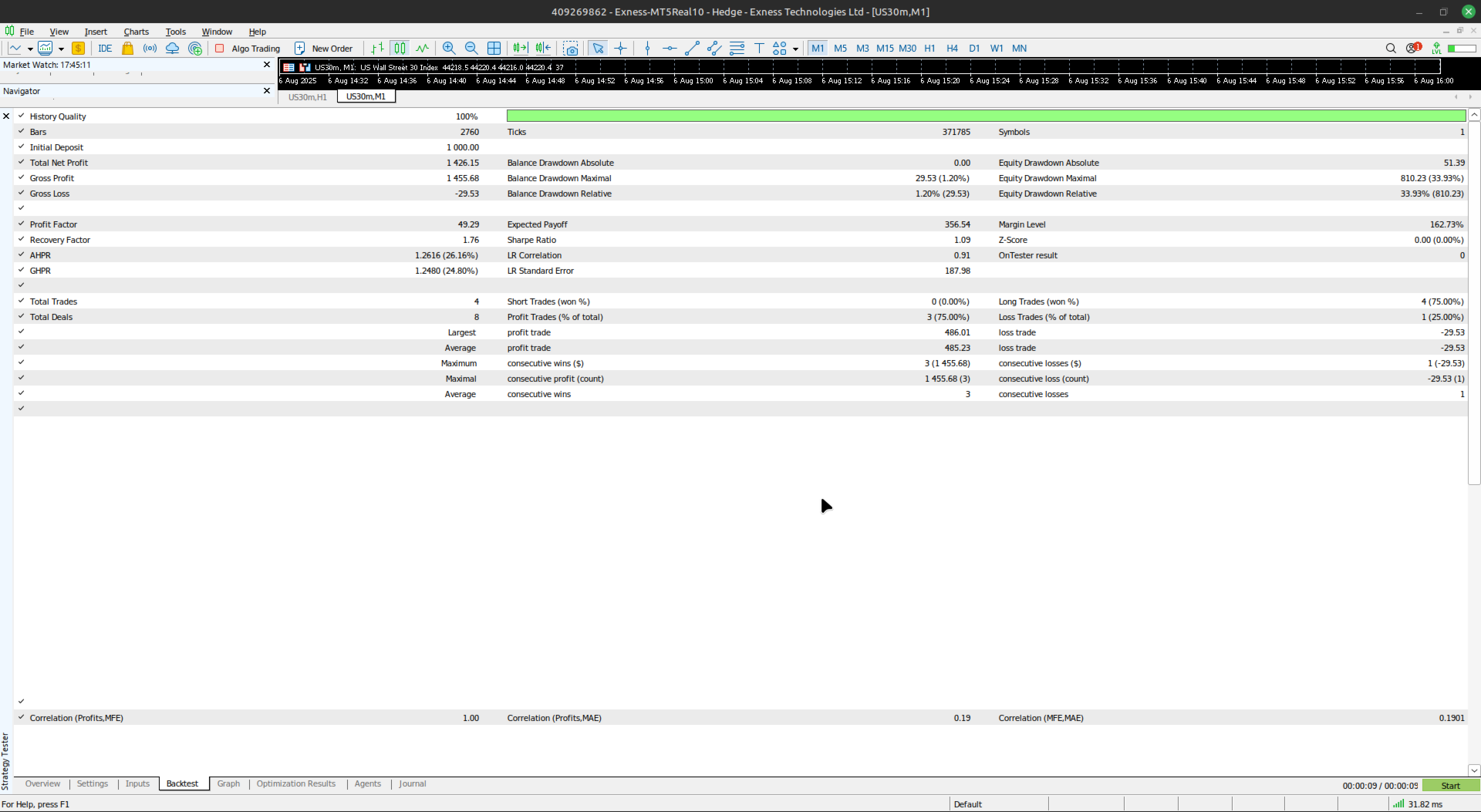Switch to the Overview tester tab
1481x812 pixels.
pos(42,783)
